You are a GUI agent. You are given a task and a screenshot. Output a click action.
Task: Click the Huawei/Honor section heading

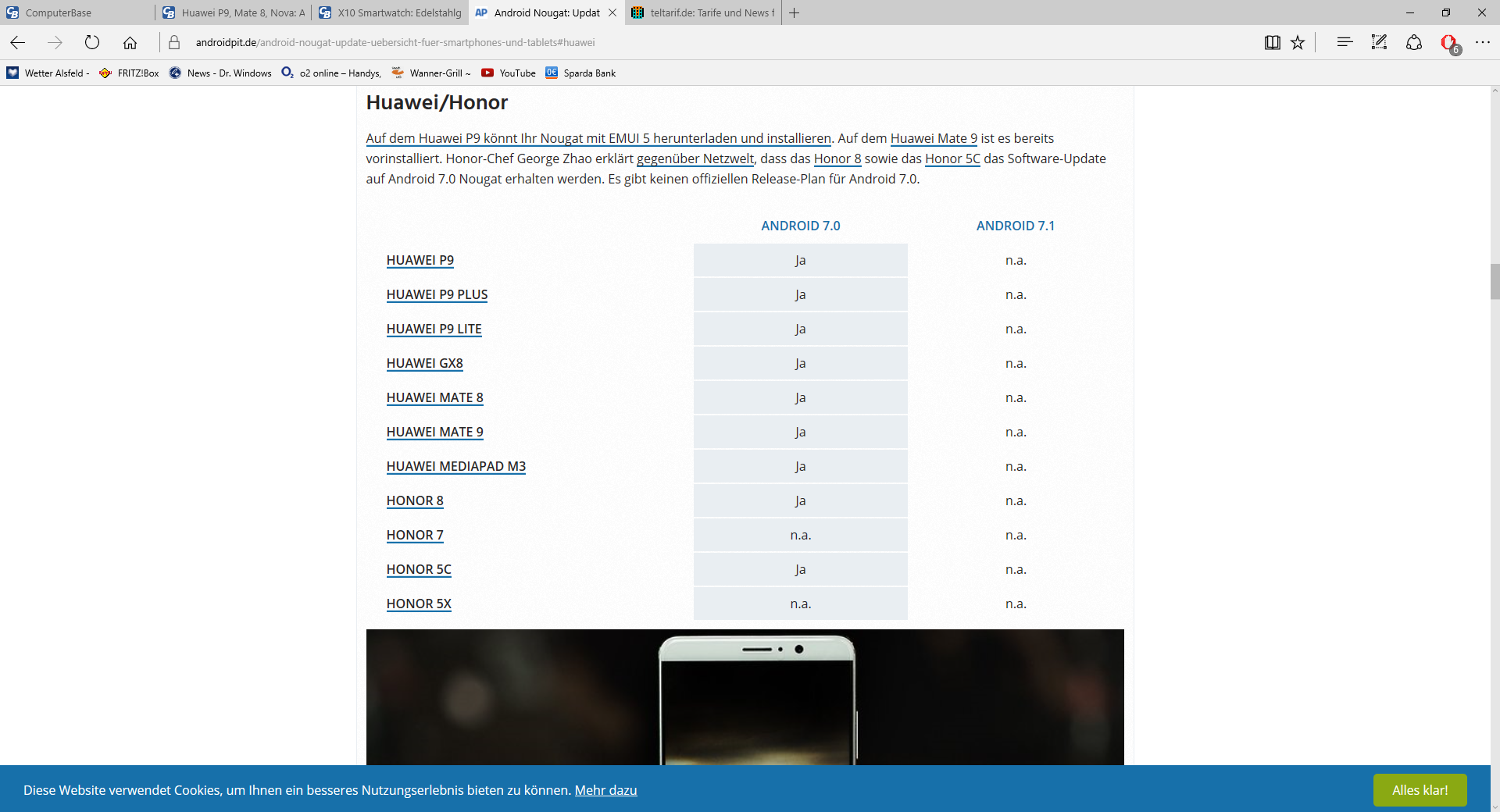pyautogui.click(x=437, y=103)
